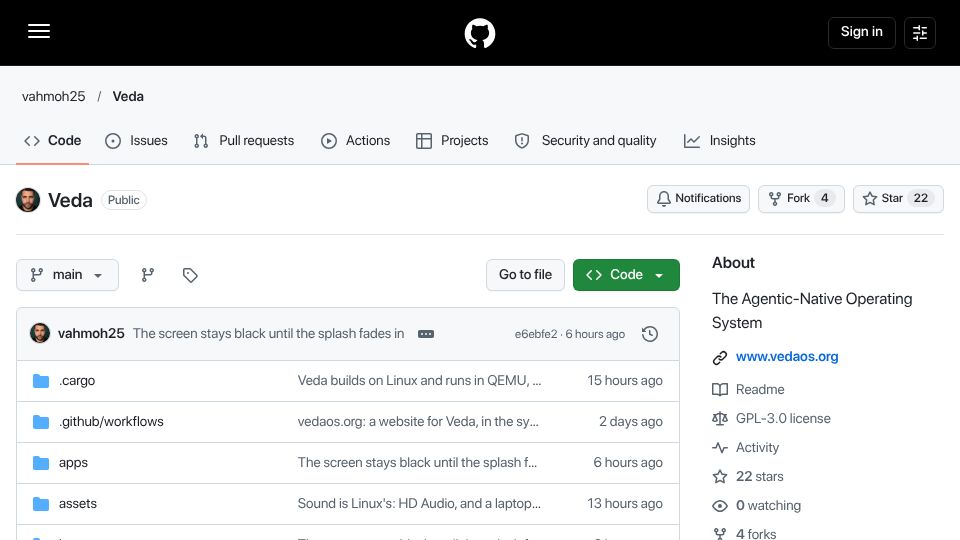960x540 pixels.
Task: View commit history clock icon
Action: tap(650, 334)
